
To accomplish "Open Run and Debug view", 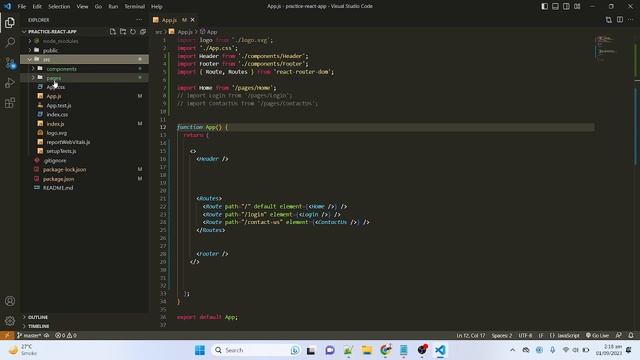I will 10,83.
